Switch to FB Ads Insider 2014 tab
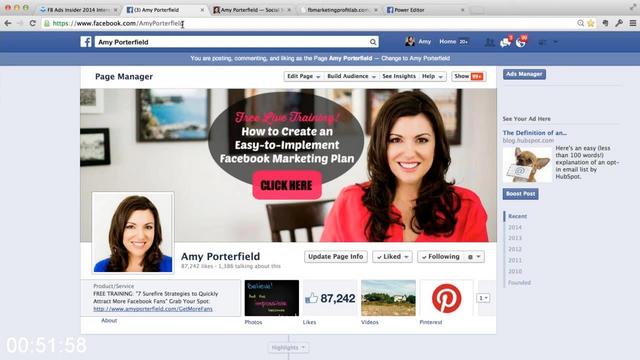The image size is (640, 360). [79, 9]
